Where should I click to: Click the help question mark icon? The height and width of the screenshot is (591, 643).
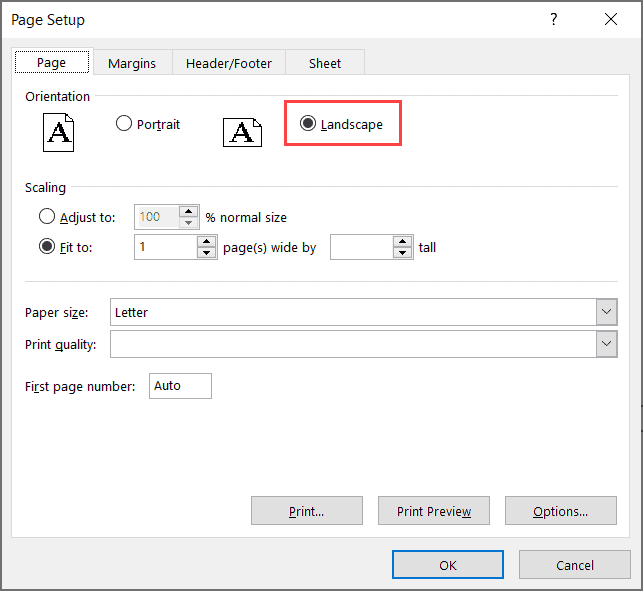553,20
